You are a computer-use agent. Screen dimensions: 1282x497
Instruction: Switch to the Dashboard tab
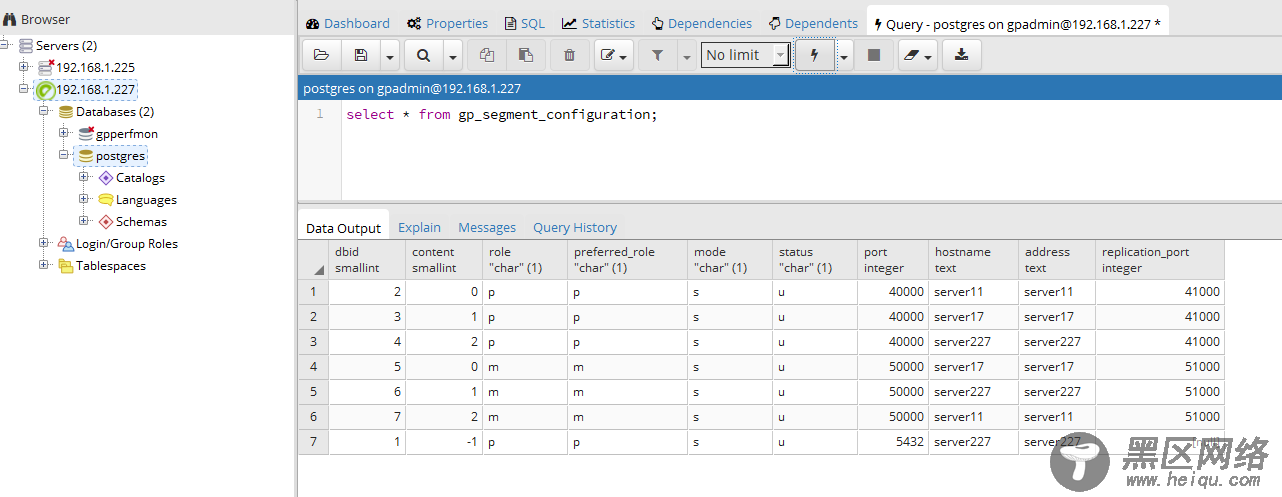point(348,23)
